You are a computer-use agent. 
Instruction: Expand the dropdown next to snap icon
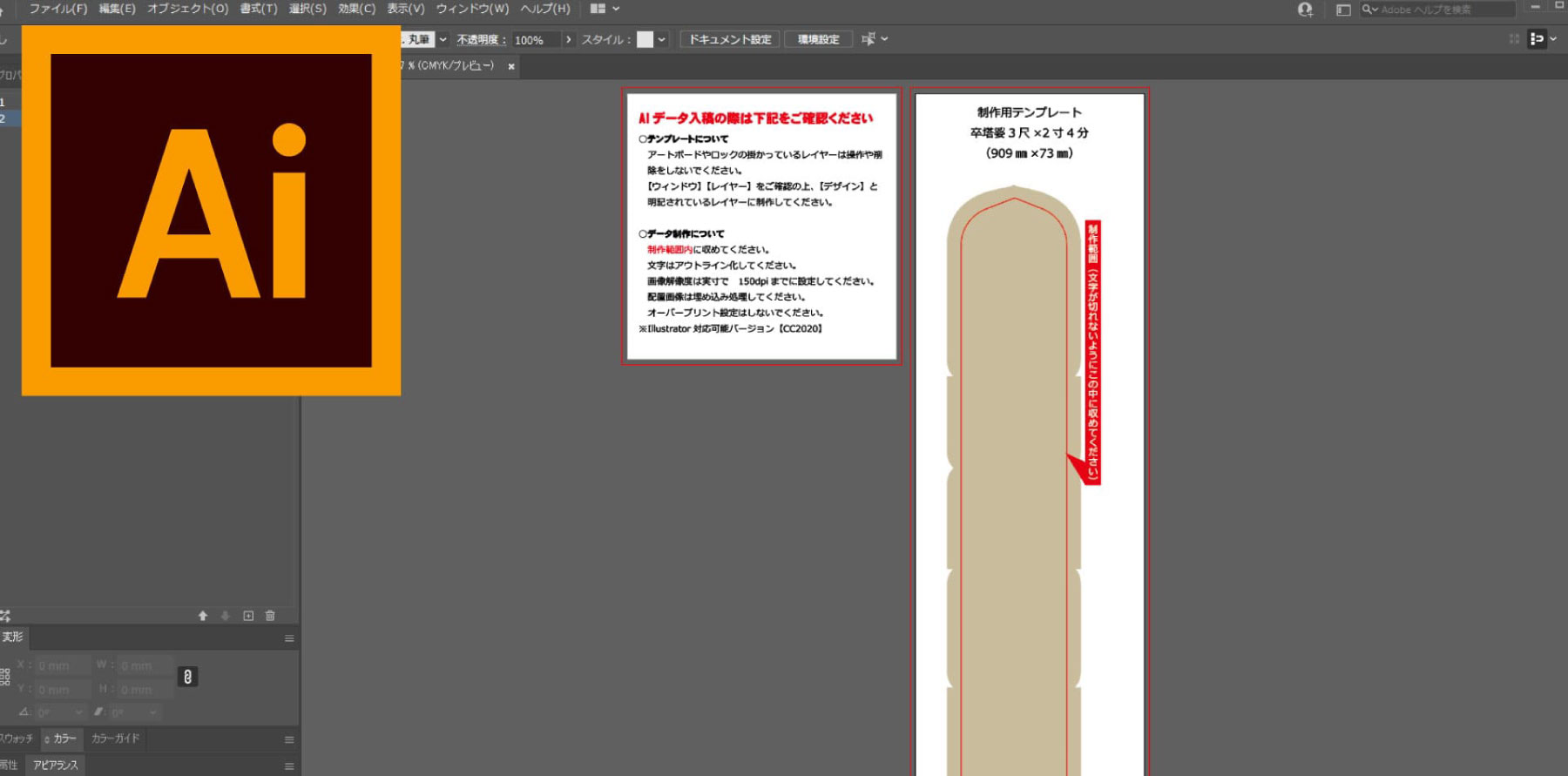pyautogui.click(x=1553, y=39)
